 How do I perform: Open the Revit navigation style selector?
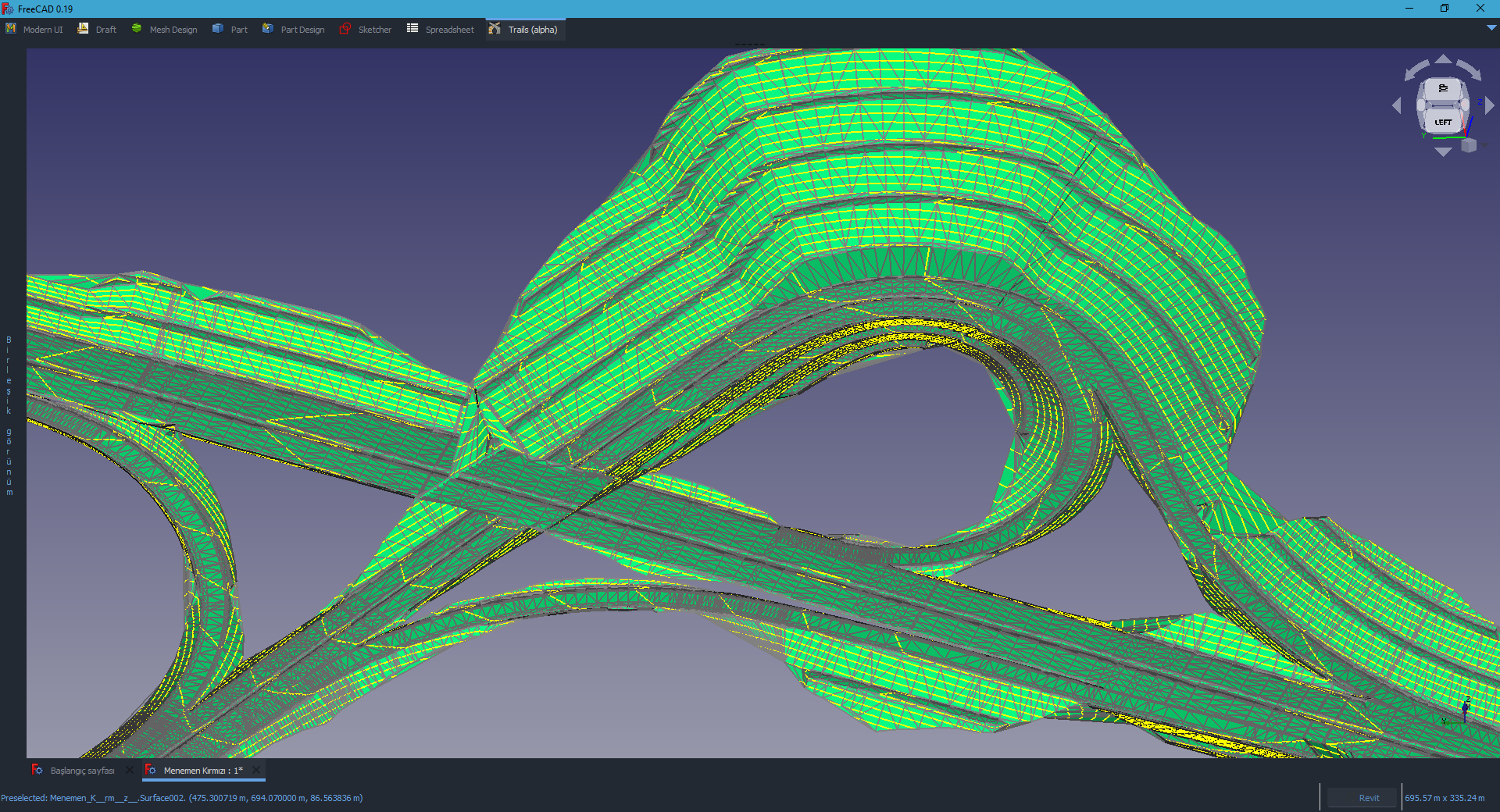[x=1362, y=798]
